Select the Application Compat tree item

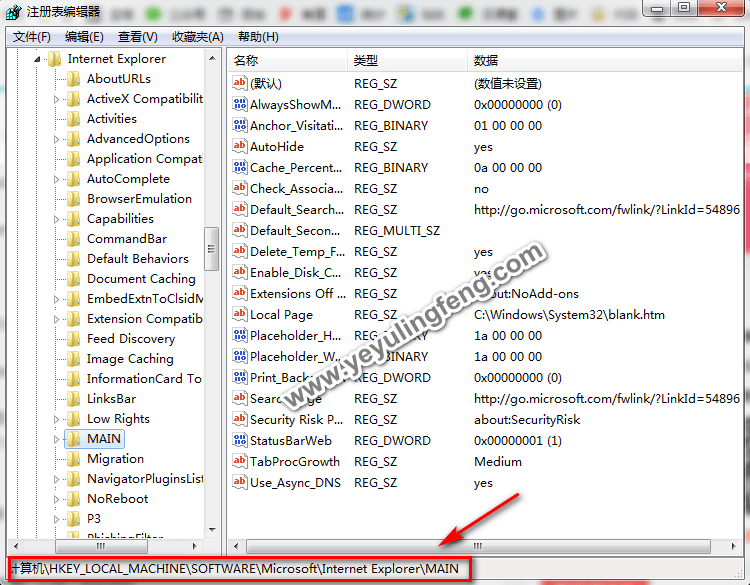pos(144,159)
